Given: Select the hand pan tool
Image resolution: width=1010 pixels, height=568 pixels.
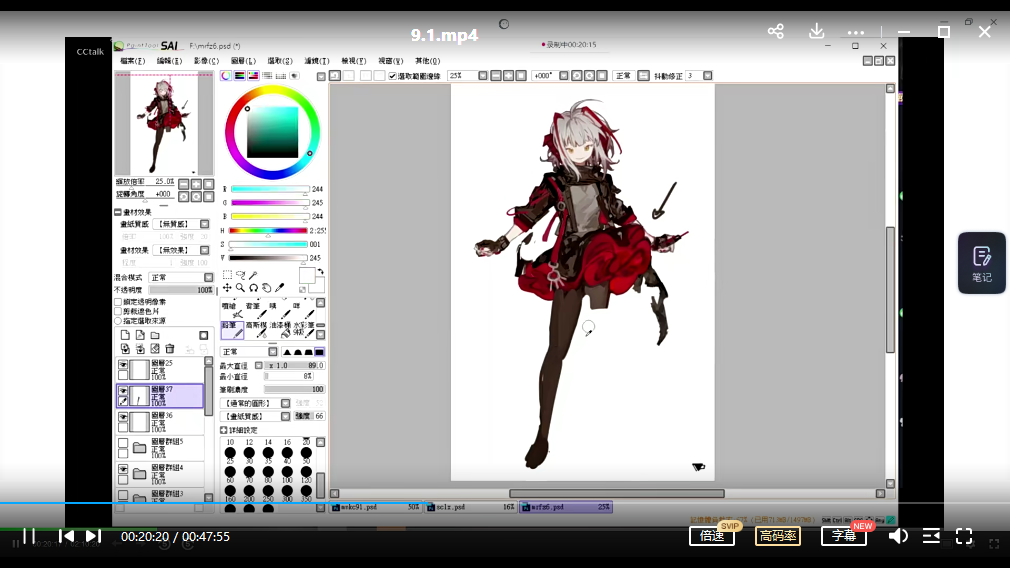Looking at the screenshot, I should pyautogui.click(x=267, y=288).
